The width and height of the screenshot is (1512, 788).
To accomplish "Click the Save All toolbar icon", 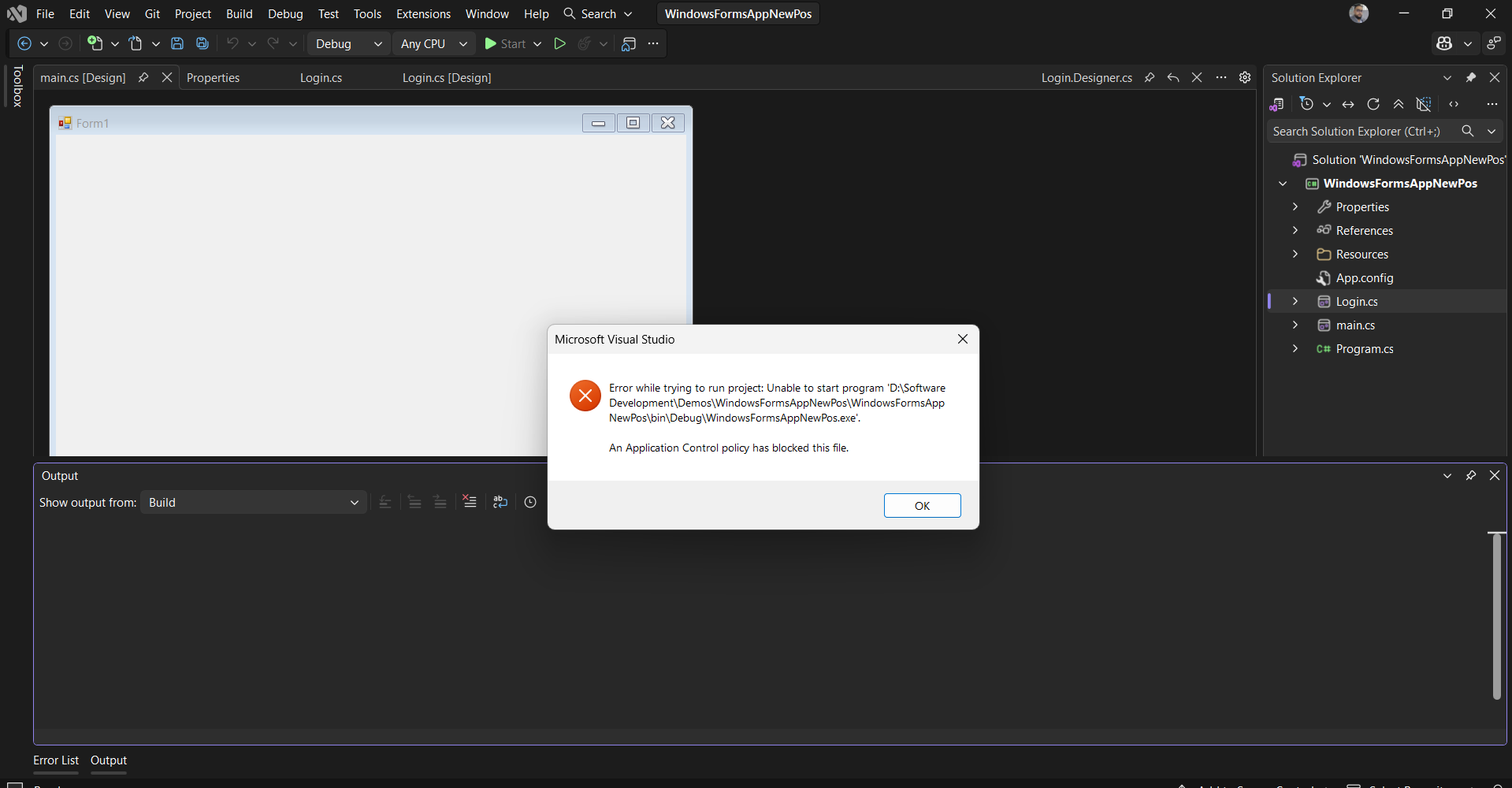I will [202, 44].
